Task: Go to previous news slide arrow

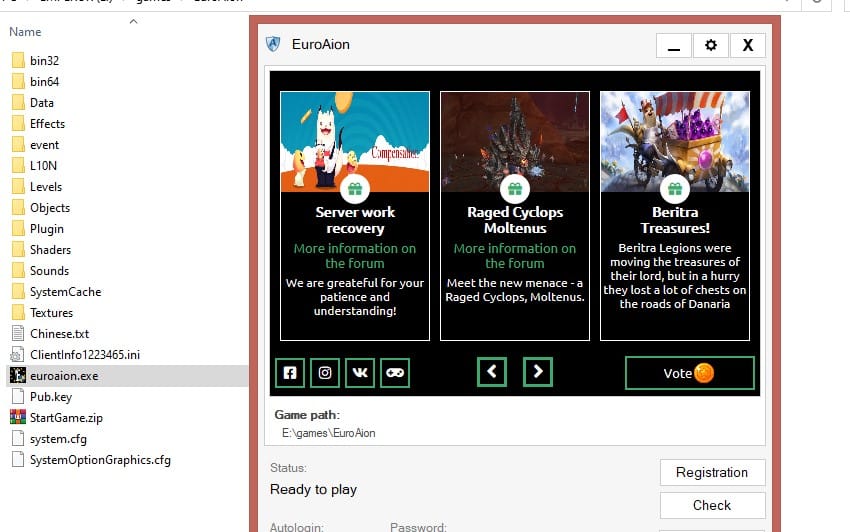Action: [x=492, y=372]
